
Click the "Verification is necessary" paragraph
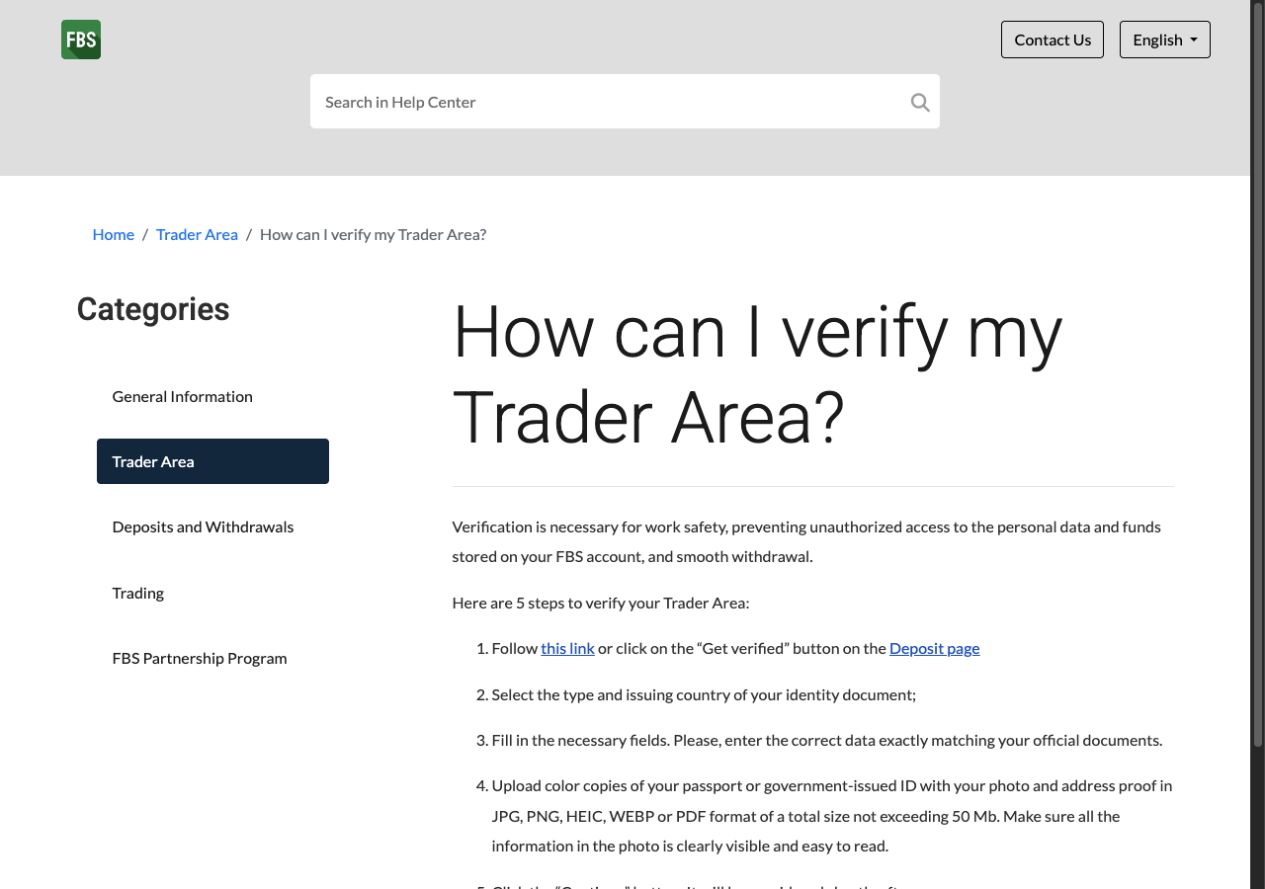click(806, 541)
